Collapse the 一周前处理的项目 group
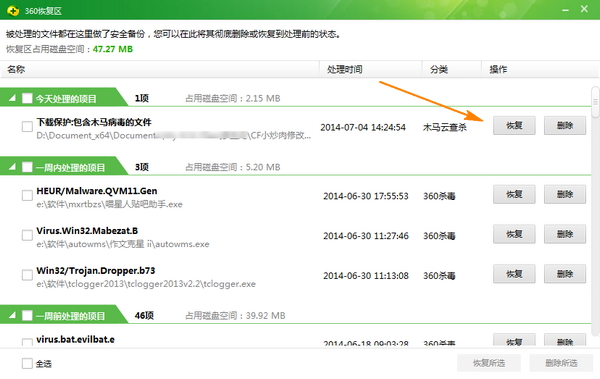 point(12,315)
